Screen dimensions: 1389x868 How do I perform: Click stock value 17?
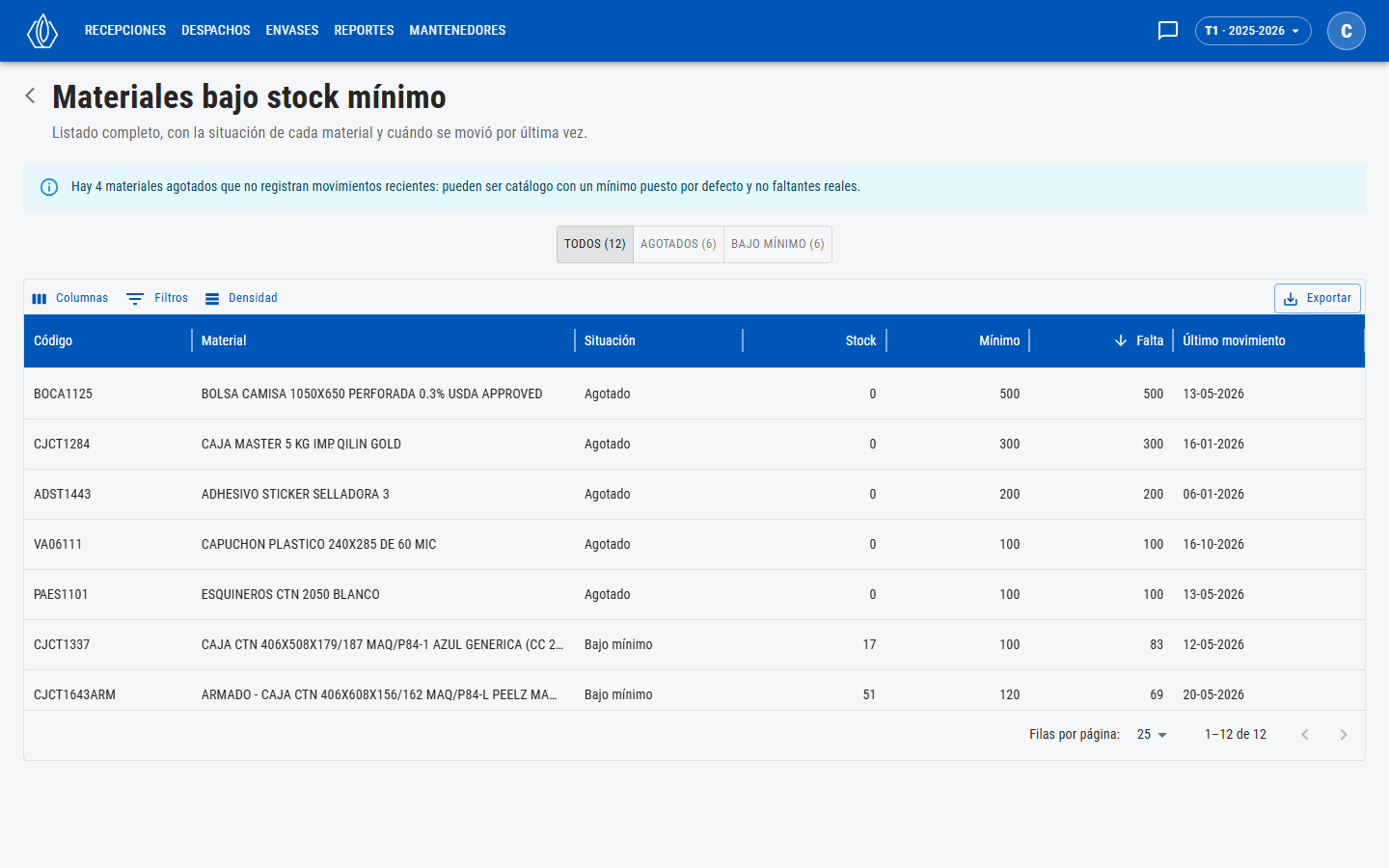pos(869,644)
